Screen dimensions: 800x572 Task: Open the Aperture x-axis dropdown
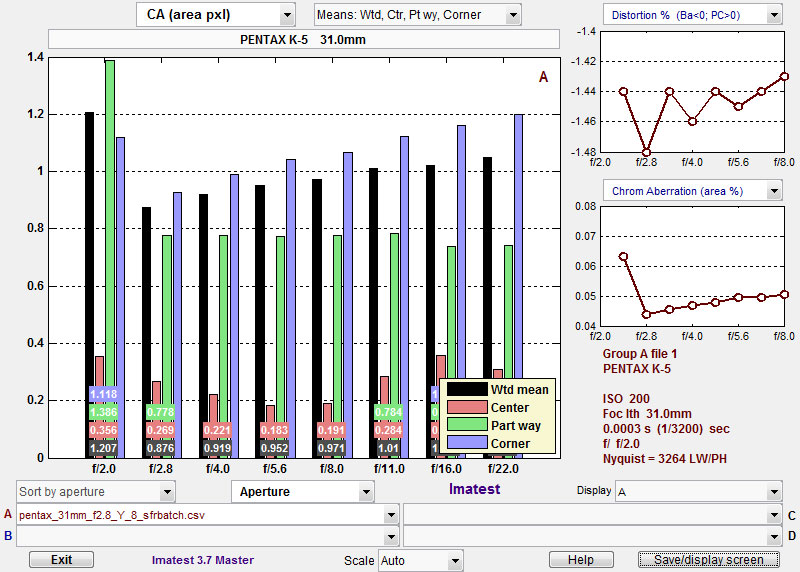(x=303, y=492)
